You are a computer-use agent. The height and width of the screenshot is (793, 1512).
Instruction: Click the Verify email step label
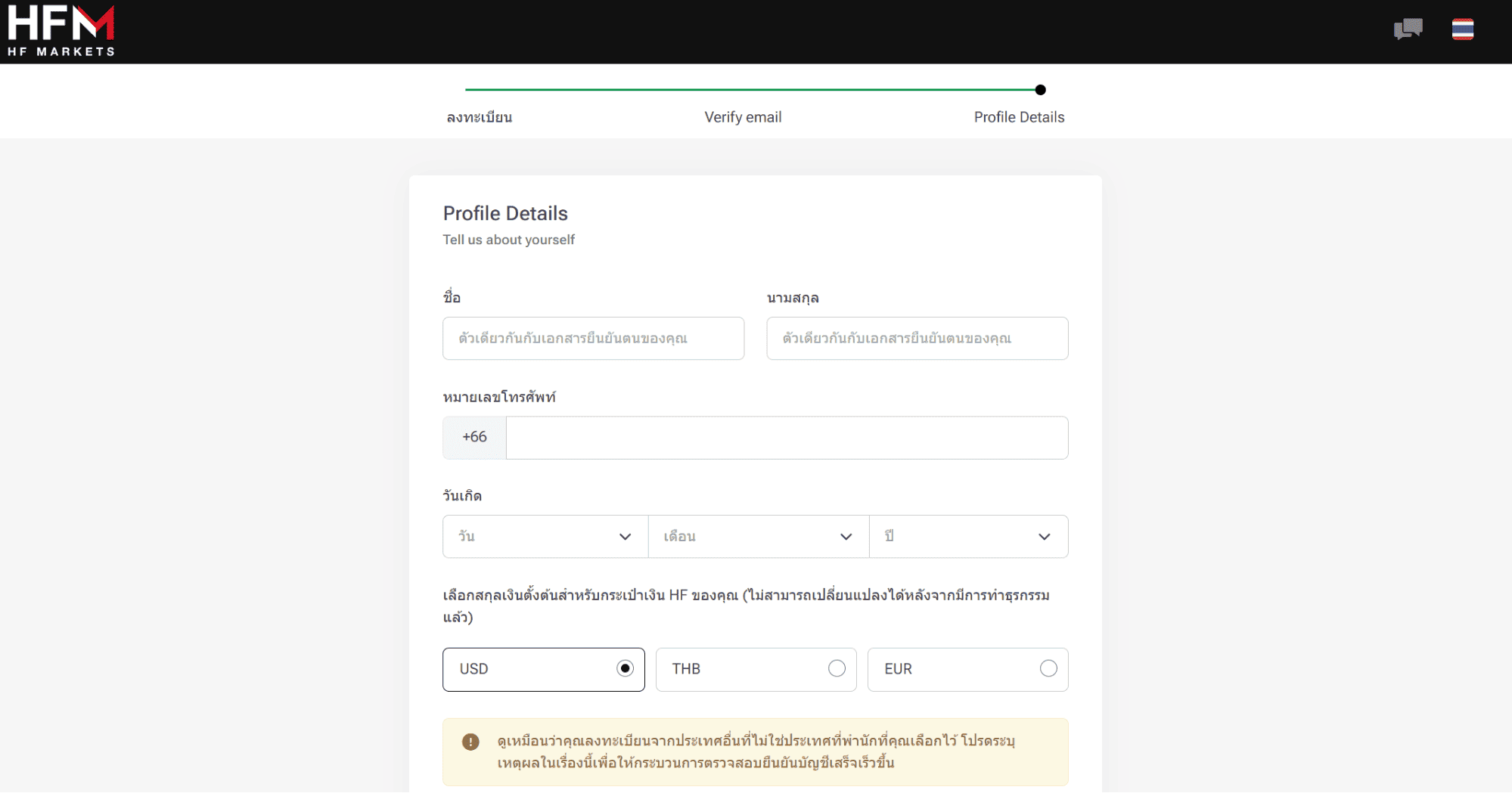(x=743, y=117)
